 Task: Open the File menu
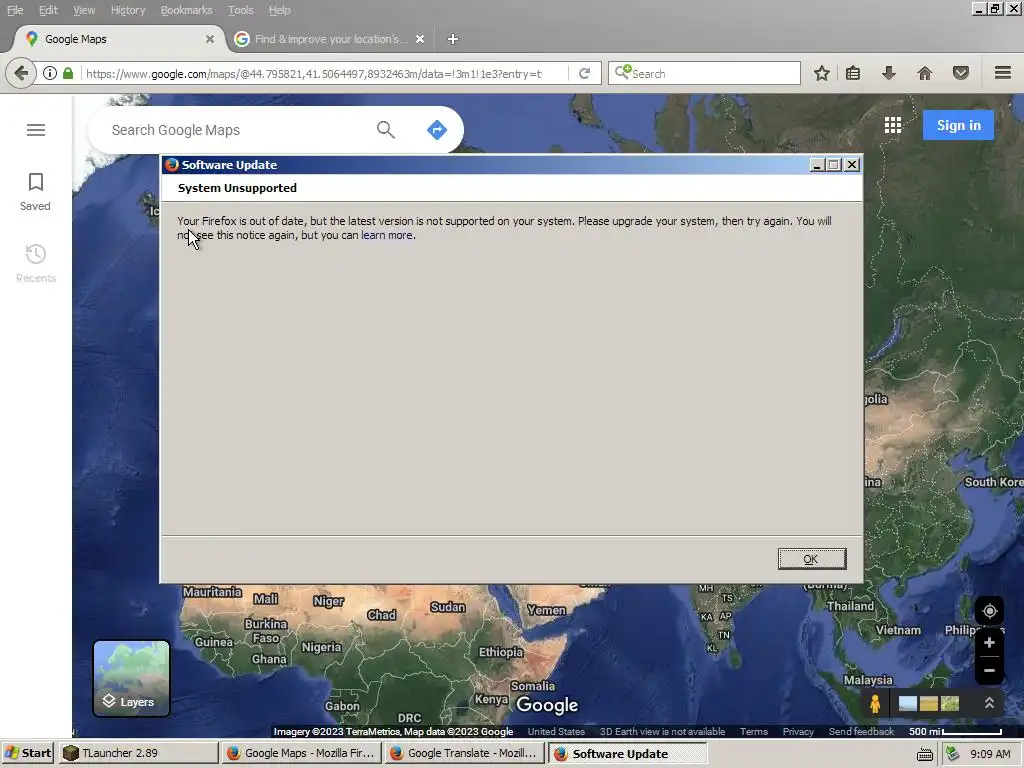pos(15,10)
